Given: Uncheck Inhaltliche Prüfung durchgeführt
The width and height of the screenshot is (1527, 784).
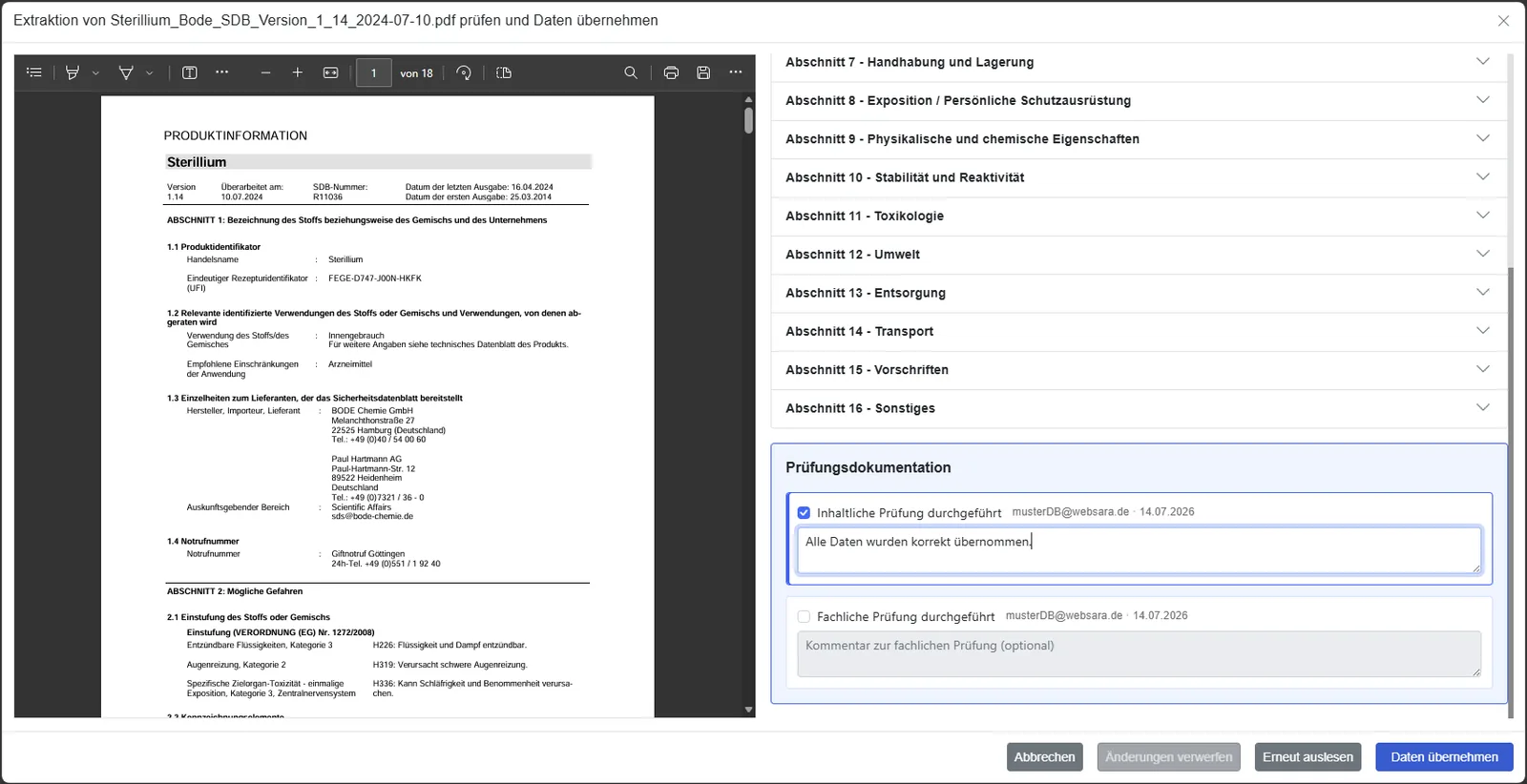Looking at the screenshot, I should [804, 513].
